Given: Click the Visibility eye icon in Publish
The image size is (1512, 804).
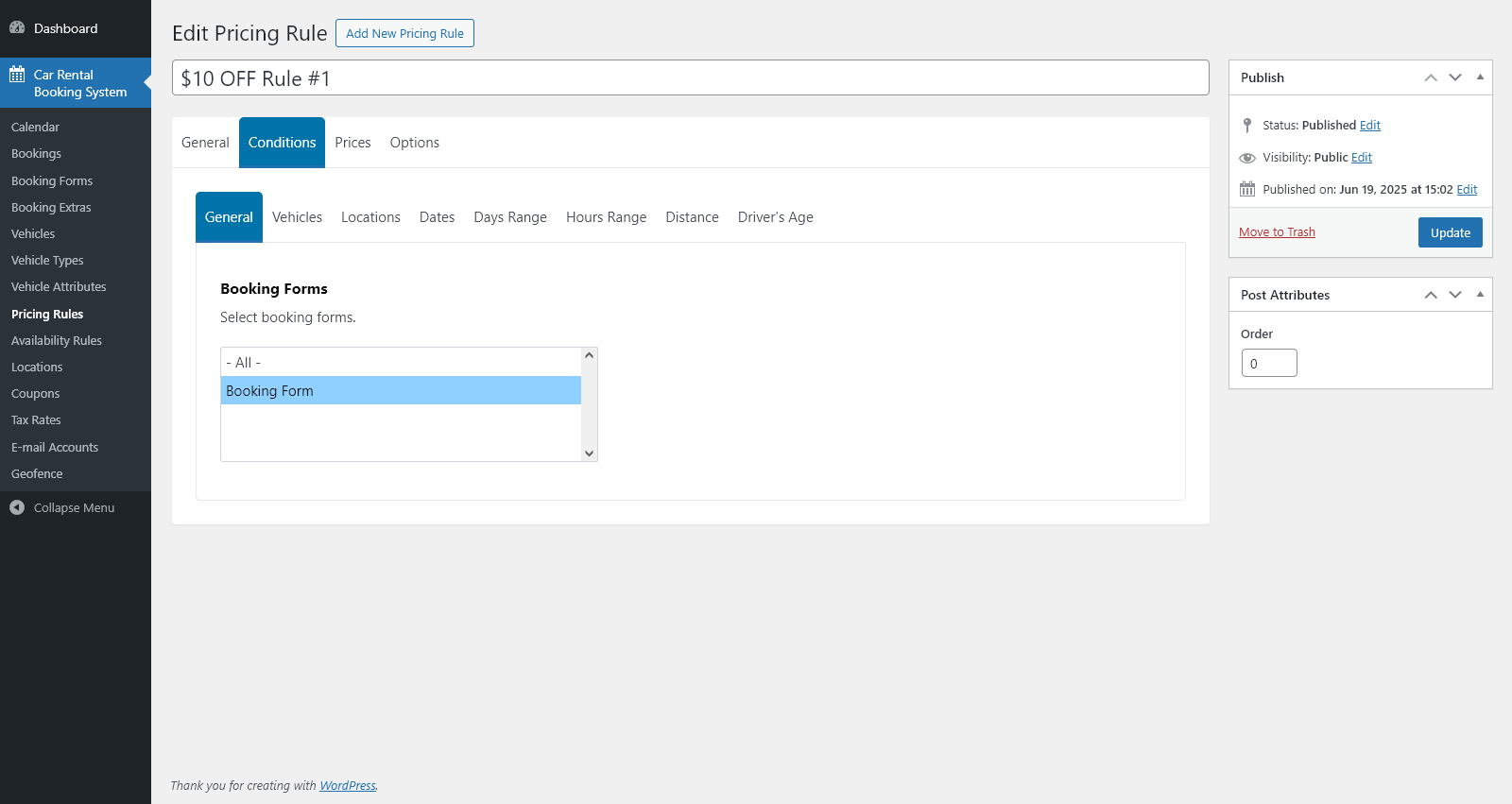Looking at the screenshot, I should [x=1247, y=158].
